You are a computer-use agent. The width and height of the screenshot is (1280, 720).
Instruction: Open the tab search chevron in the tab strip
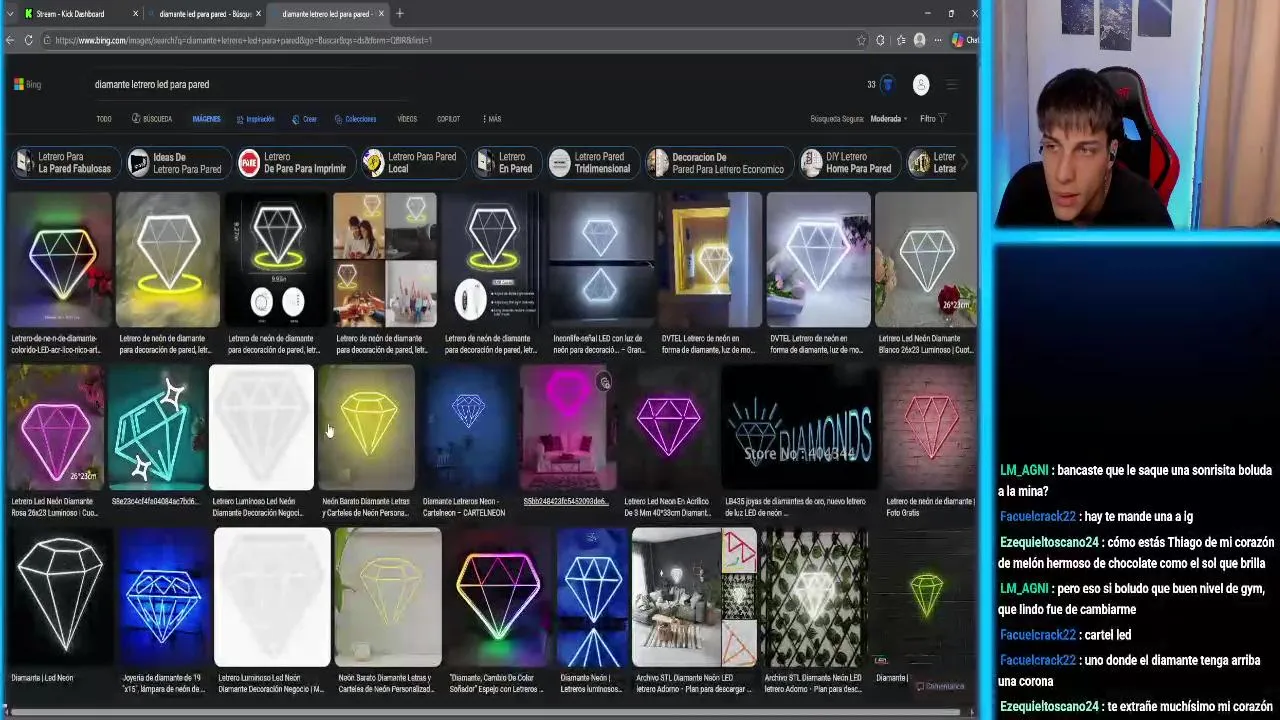pos(10,14)
